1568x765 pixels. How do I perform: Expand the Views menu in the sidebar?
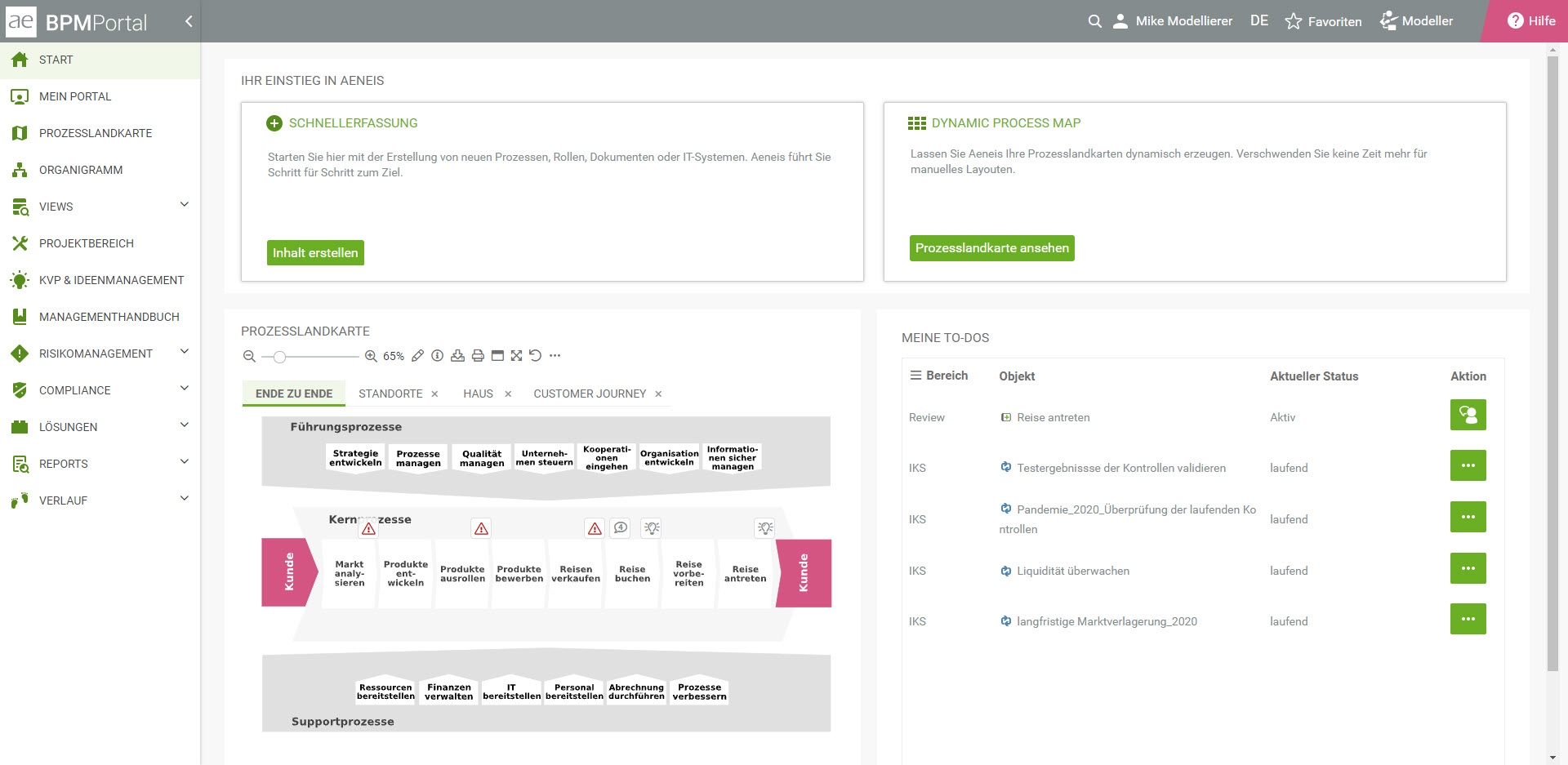tap(185, 205)
